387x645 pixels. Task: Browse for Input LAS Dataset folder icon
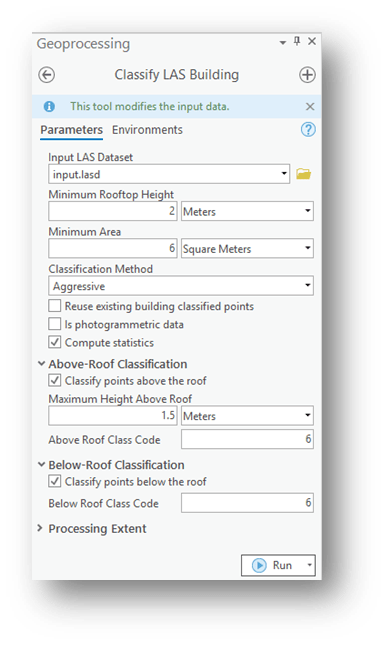[304, 174]
